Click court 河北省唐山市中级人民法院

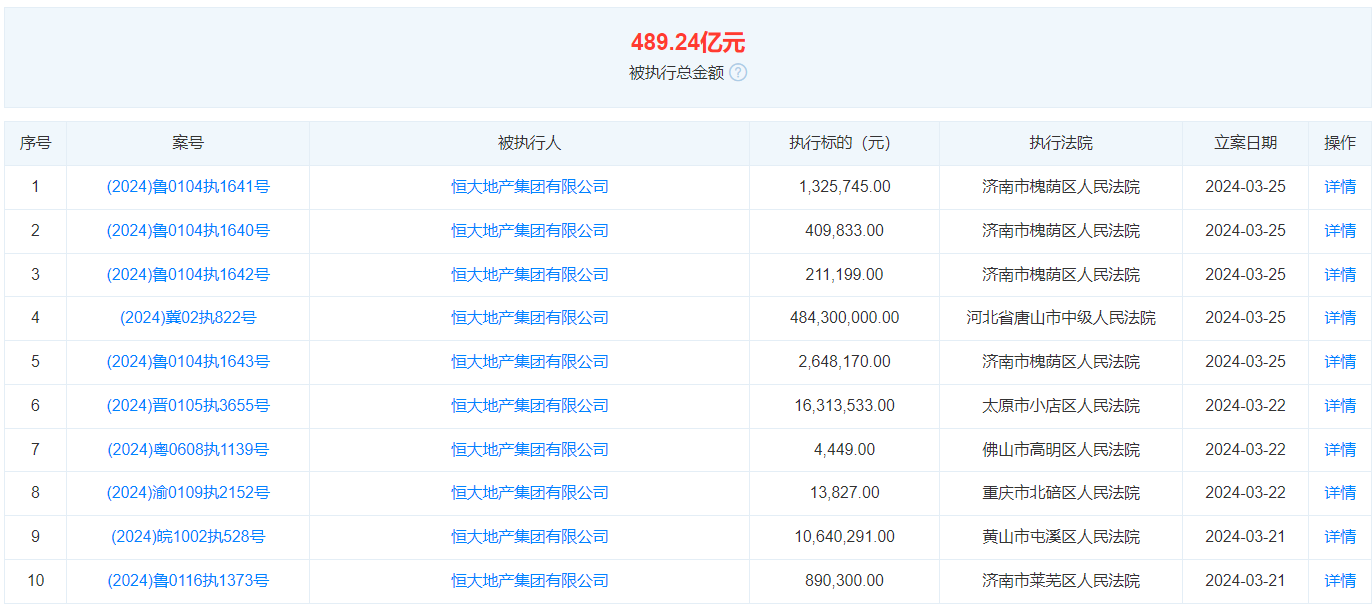click(1061, 317)
